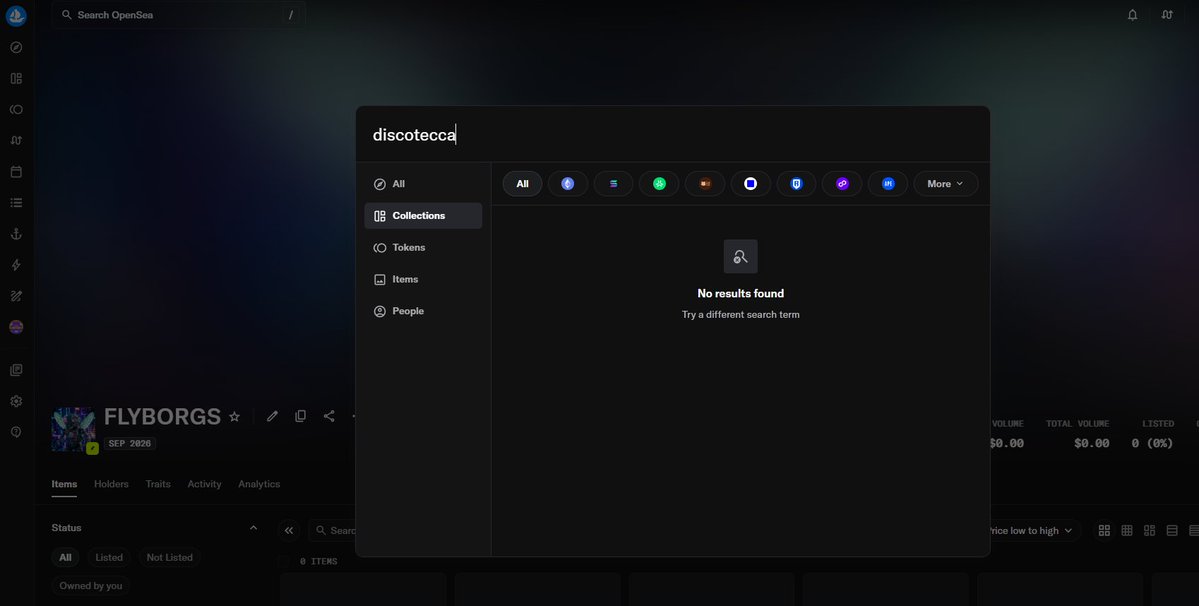Open the Price low to high sort dropdown
1199x606 pixels.
(1029, 530)
